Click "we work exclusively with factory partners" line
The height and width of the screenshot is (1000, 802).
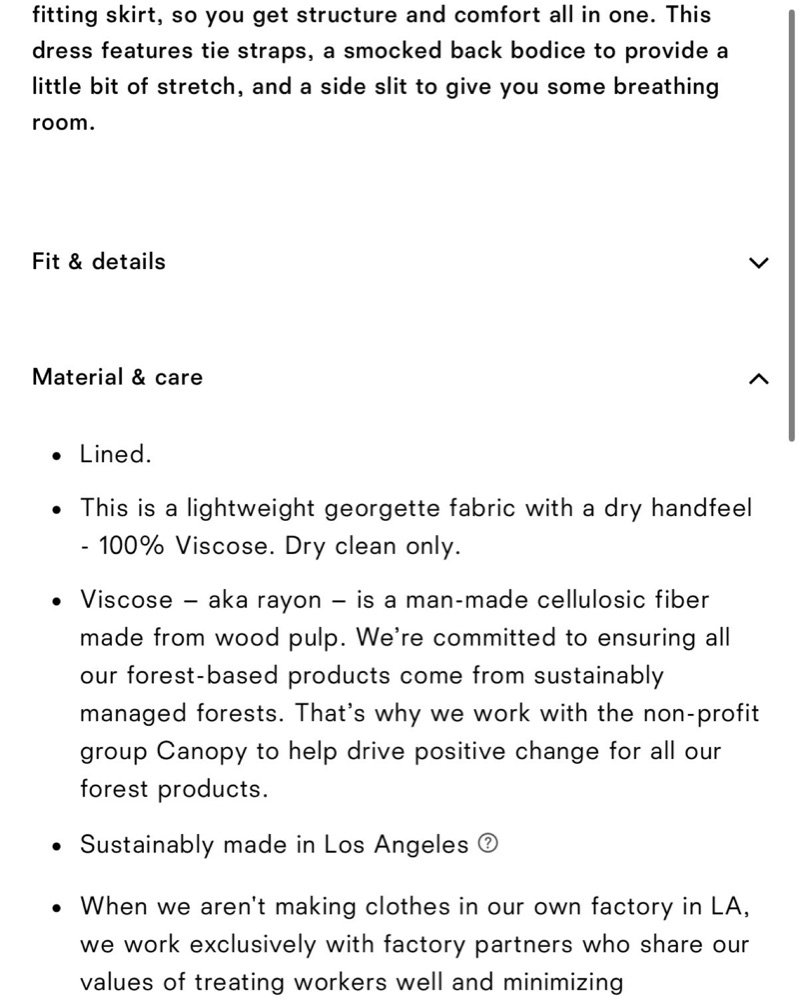[x=414, y=945]
